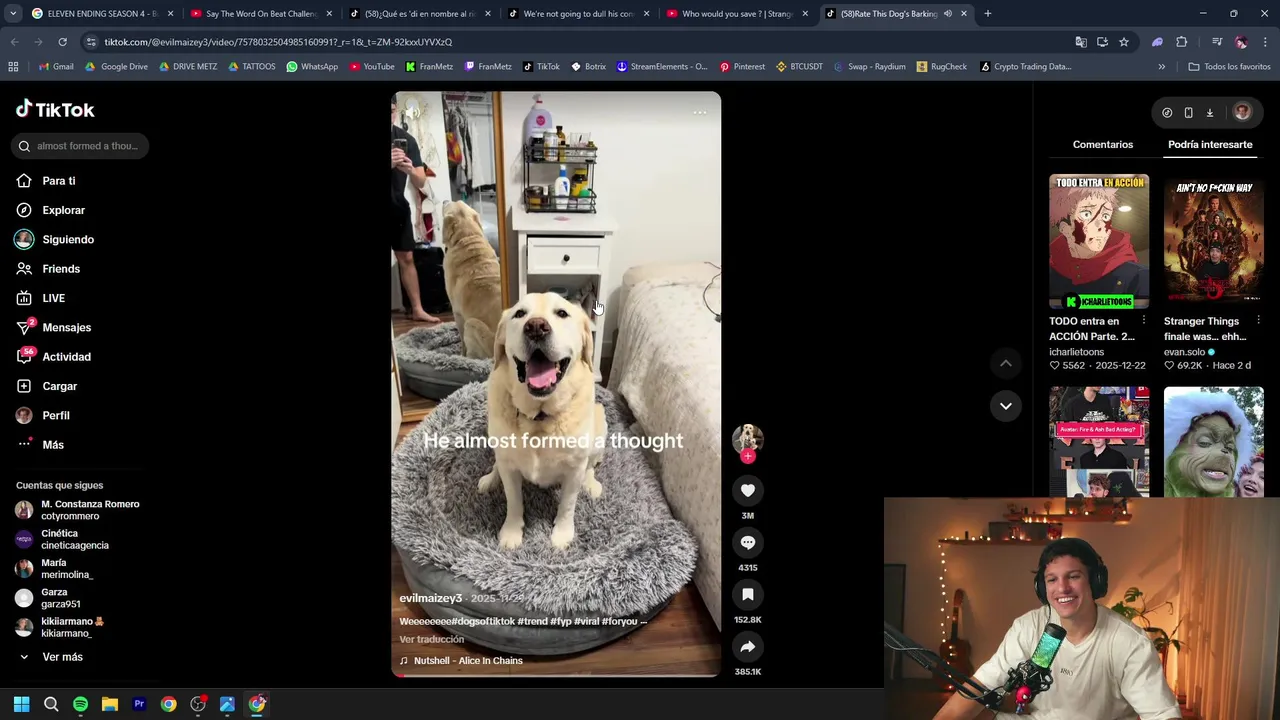The height and width of the screenshot is (720, 1280).
Task: Open the video's three-dot options menu
Action: (x=699, y=113)
